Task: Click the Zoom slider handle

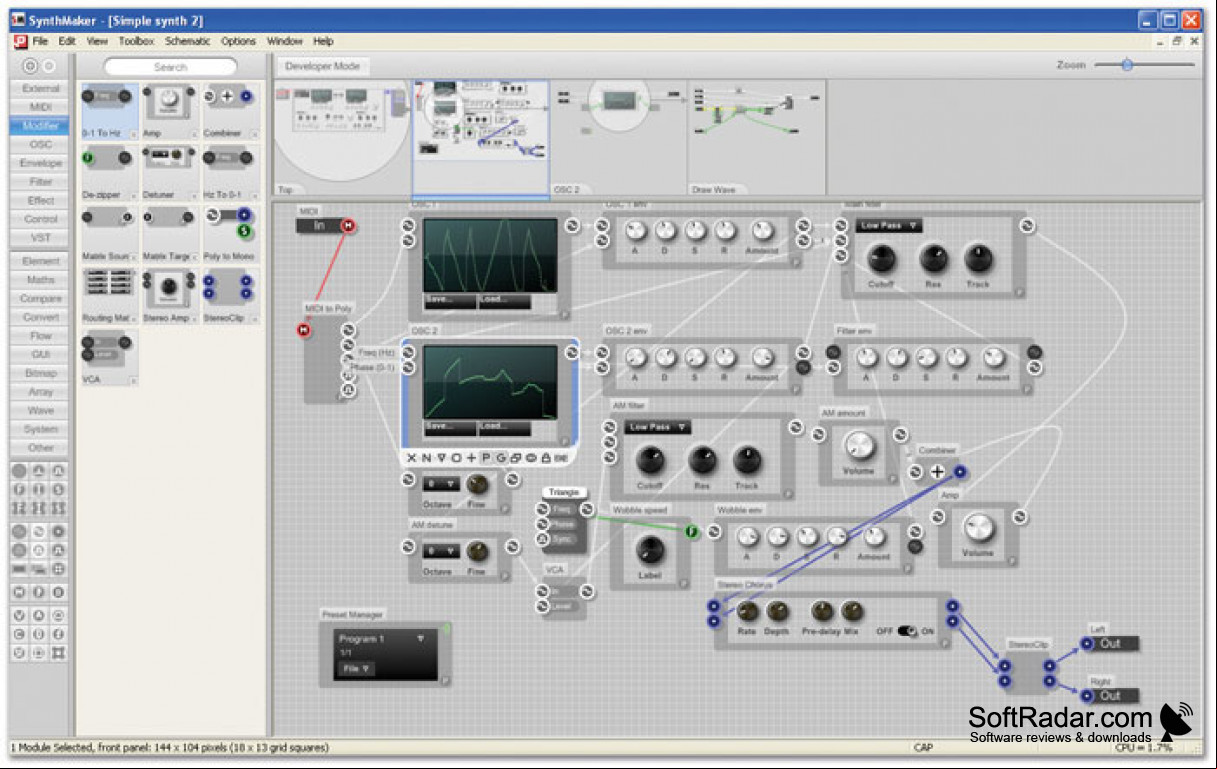Action: tap(1127, 65)
